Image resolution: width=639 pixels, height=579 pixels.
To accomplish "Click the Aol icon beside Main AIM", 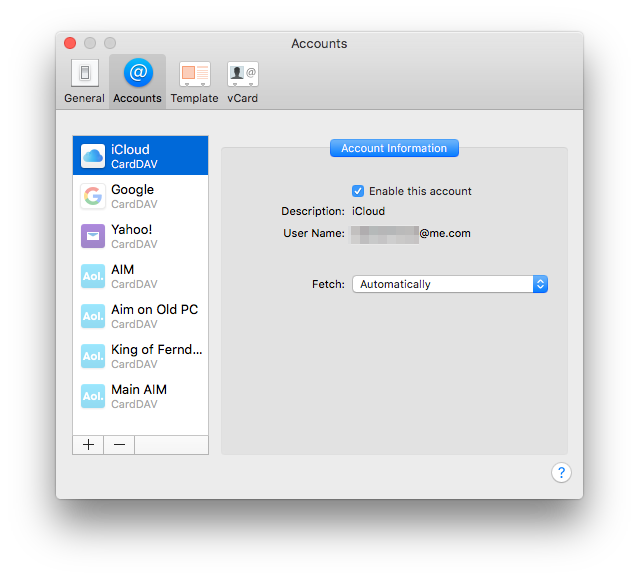I will (93, 396).
